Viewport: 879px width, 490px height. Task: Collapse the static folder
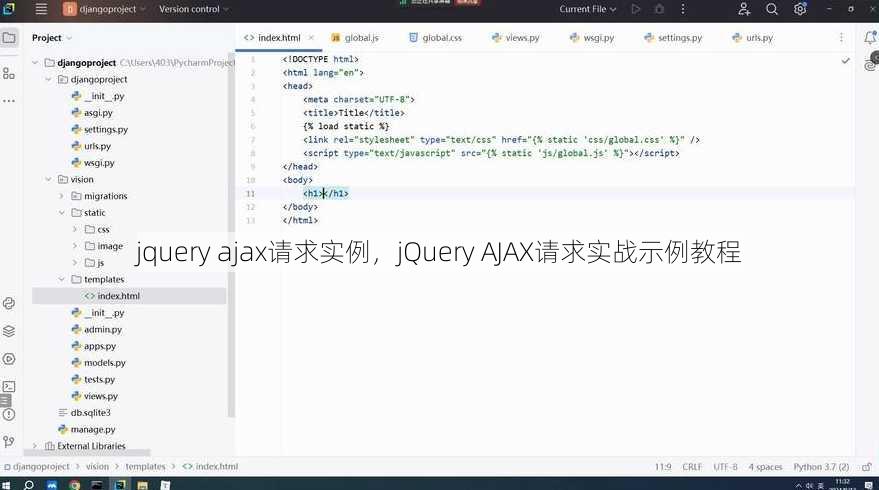coord(62,212)
